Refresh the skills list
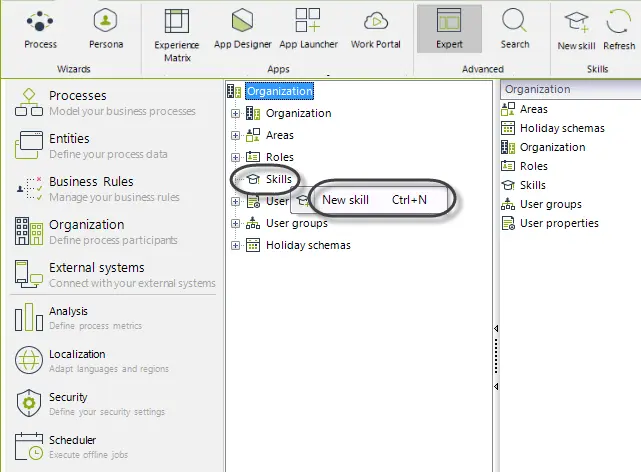This screenshot has height=472, width=641. [619, 31]
